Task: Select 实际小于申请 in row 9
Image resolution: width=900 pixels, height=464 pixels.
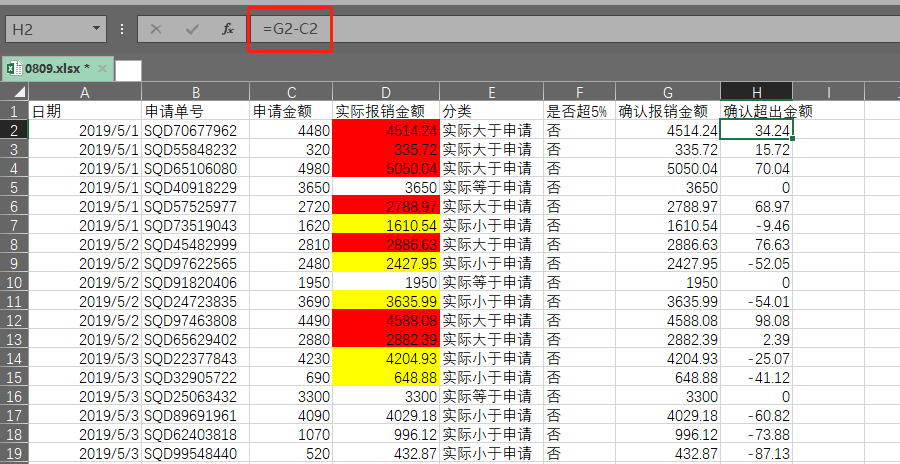Action: (x=492, y=264)
